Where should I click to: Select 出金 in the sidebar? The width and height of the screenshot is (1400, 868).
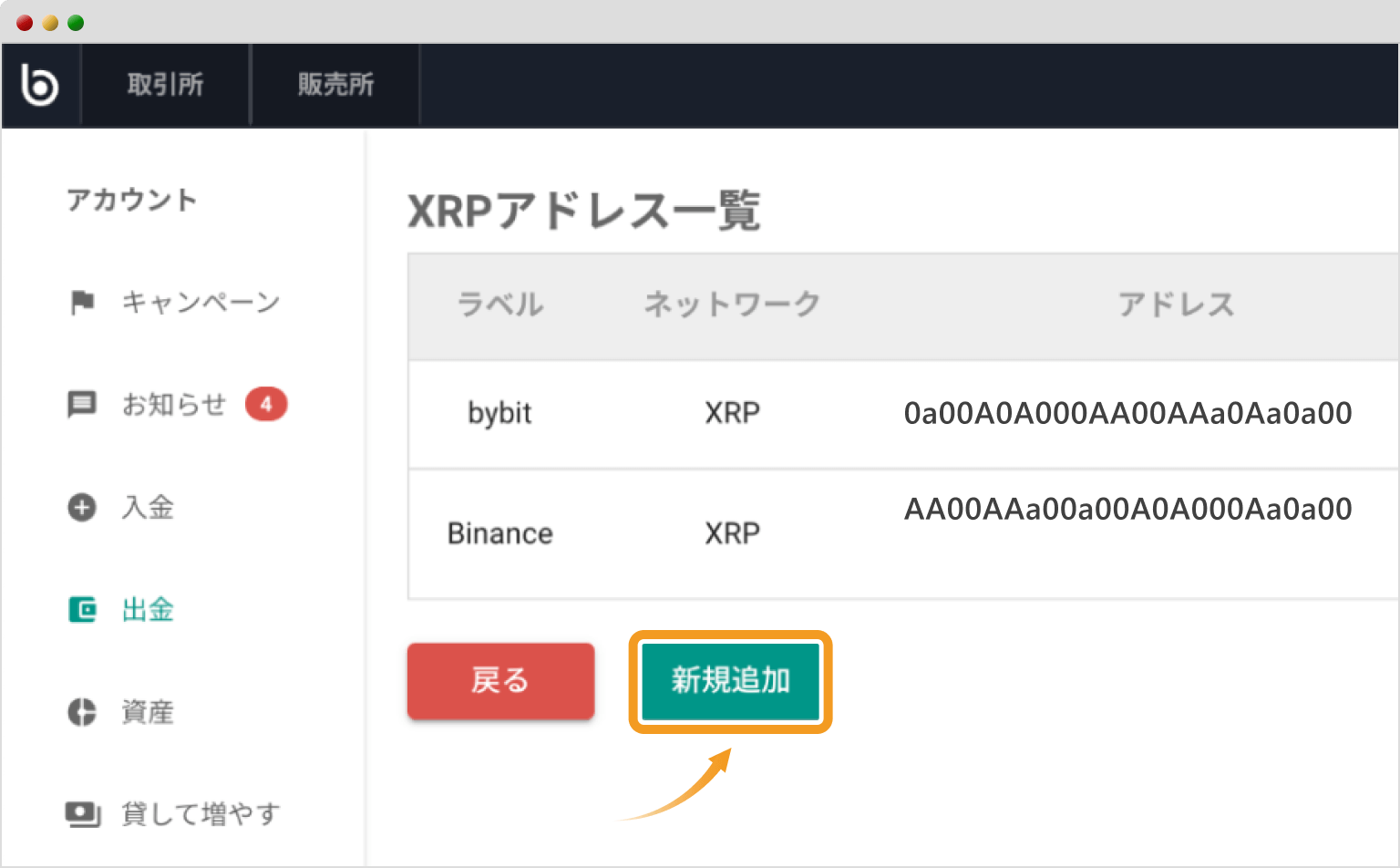point(148,609)
